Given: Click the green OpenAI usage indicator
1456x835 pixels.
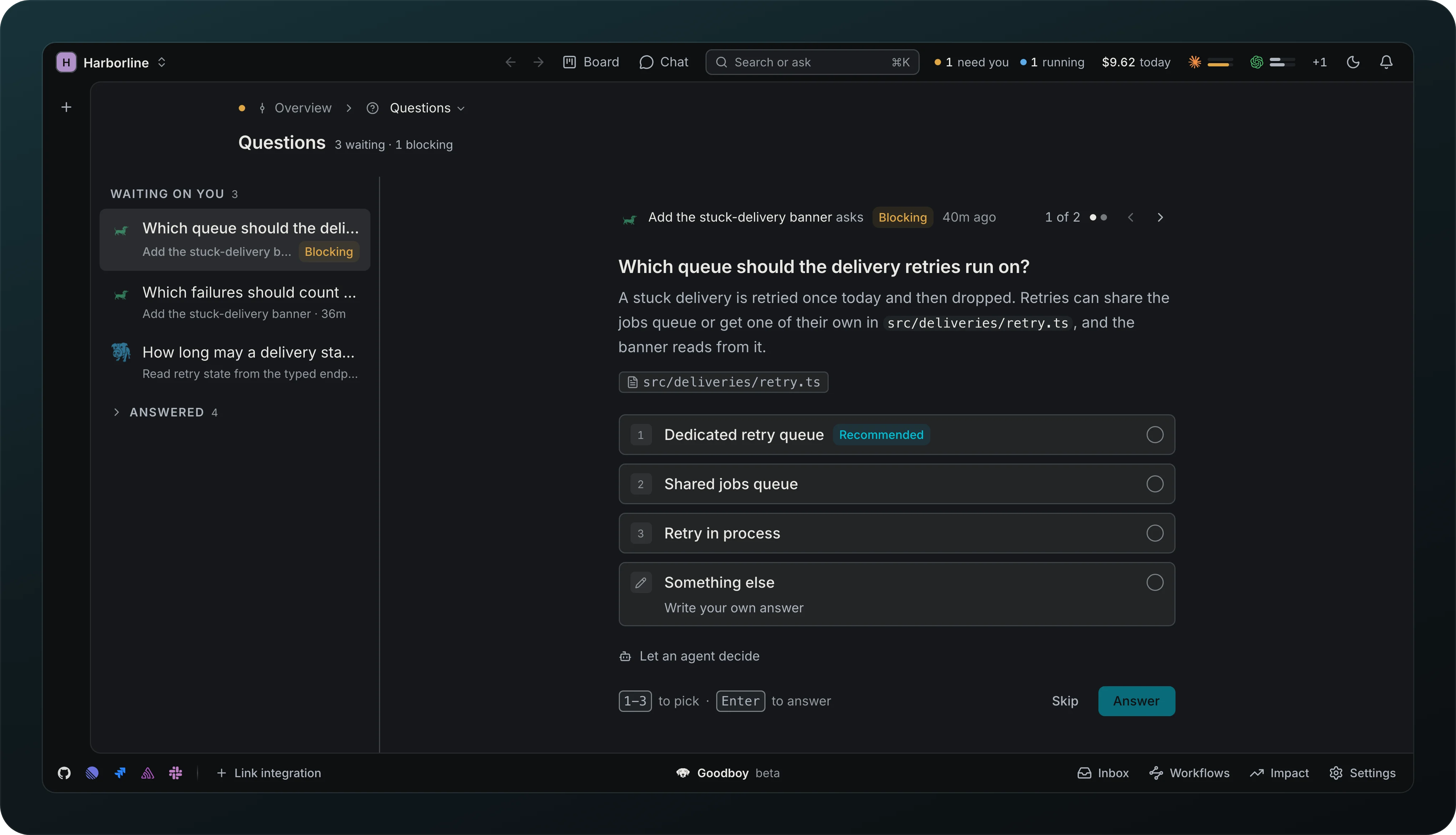Looking at the screenshot, I should tap(1272, 62).
